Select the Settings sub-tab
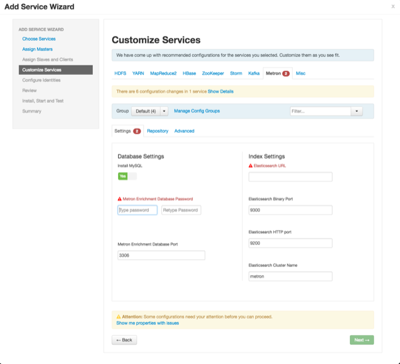This screenshot has width=400, height=364. click(128, 131)
